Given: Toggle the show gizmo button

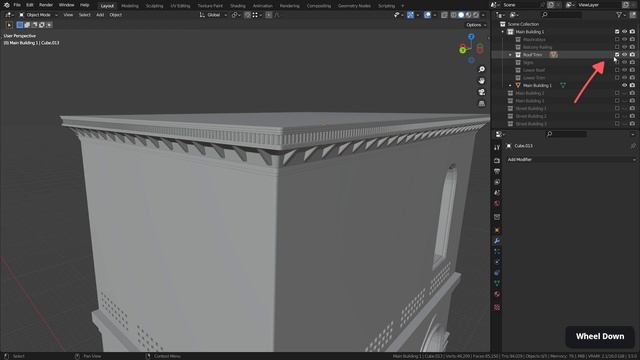Looking at the screenshot, I should click(410, 15).
